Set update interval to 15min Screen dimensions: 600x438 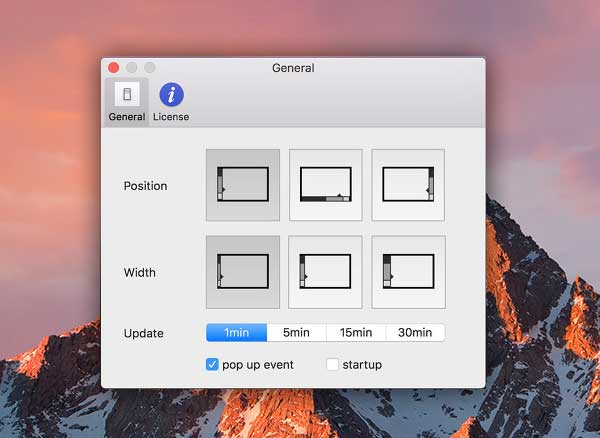[356, 332]
